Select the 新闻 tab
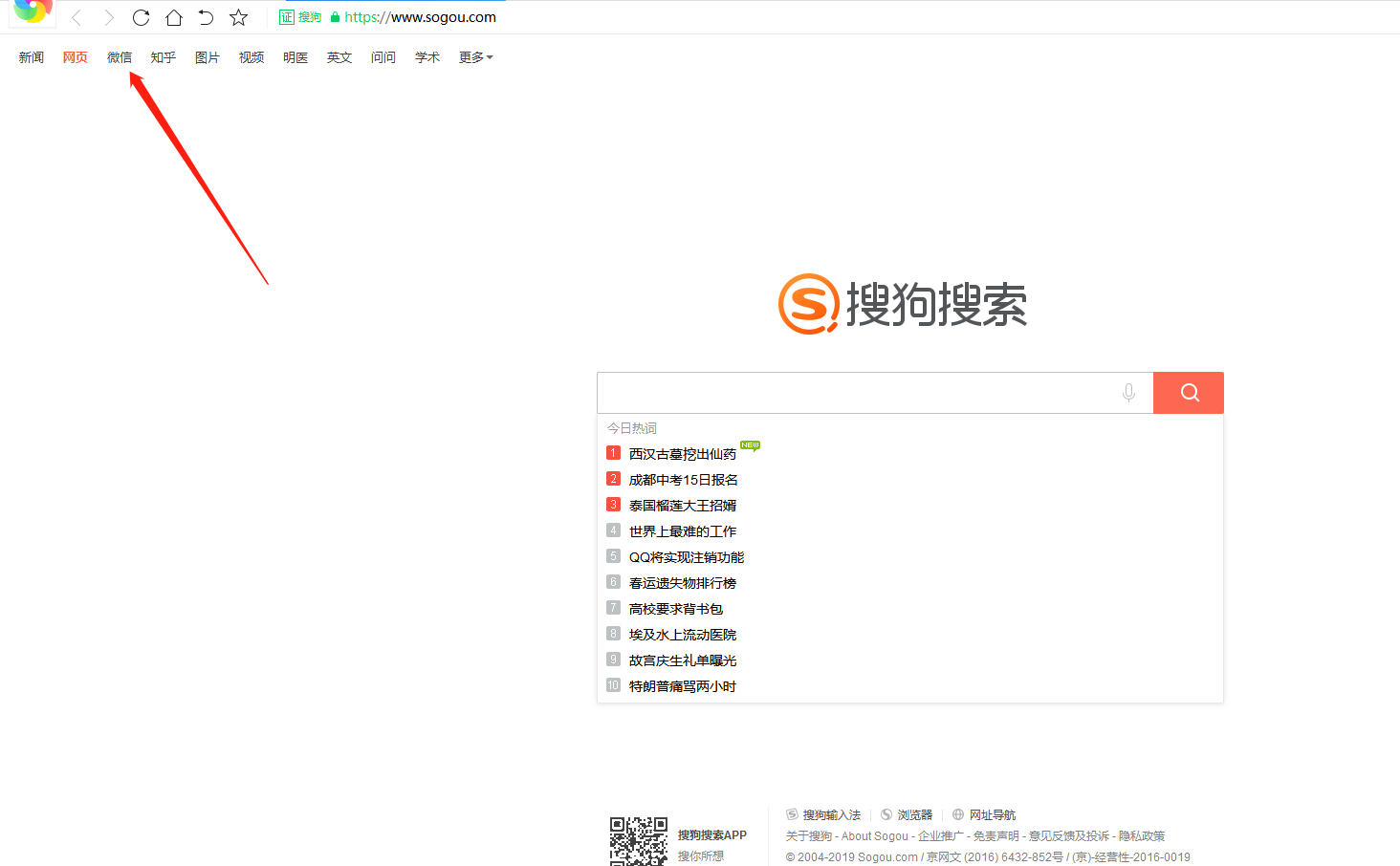The width and height of the screenshot is (1400, 866). tap(32, 57)
